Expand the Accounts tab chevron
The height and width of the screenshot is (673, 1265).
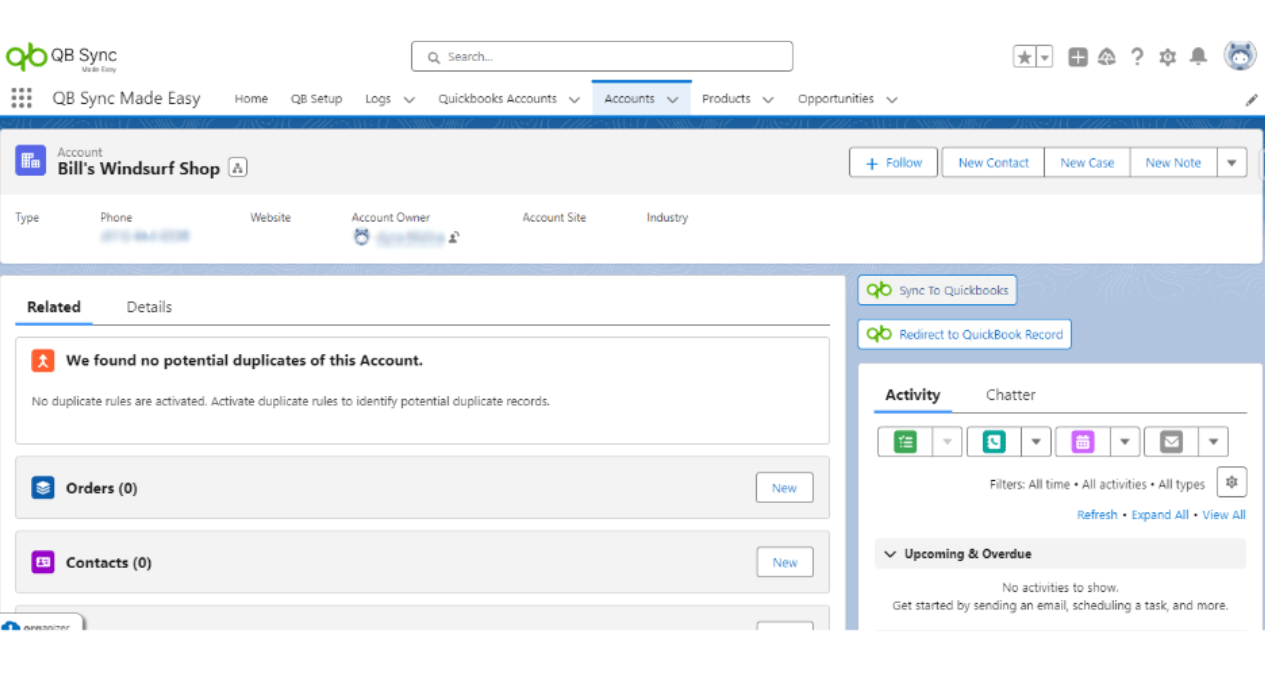(673, 100)
